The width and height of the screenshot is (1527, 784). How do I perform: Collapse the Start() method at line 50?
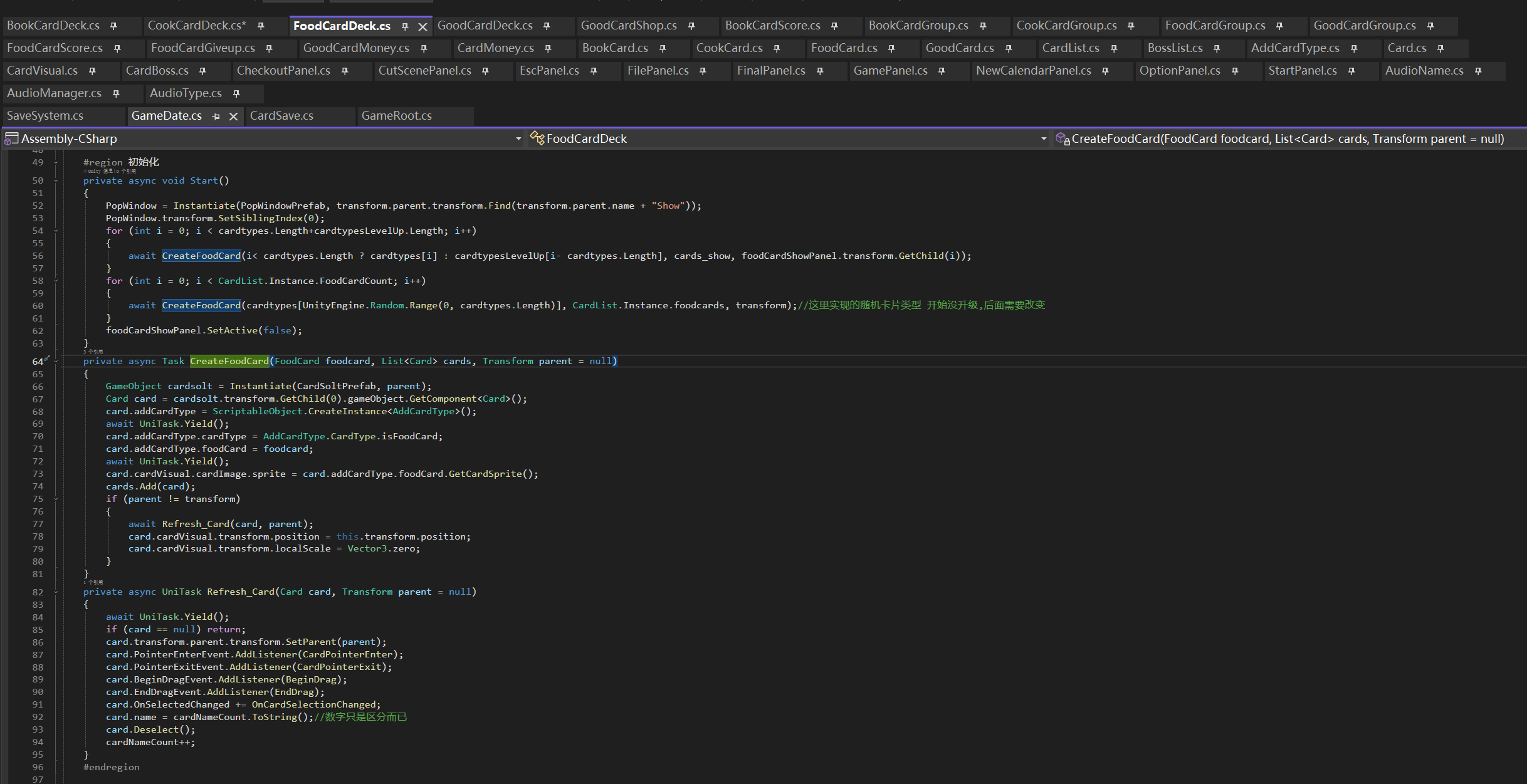(x=56, y=180)
